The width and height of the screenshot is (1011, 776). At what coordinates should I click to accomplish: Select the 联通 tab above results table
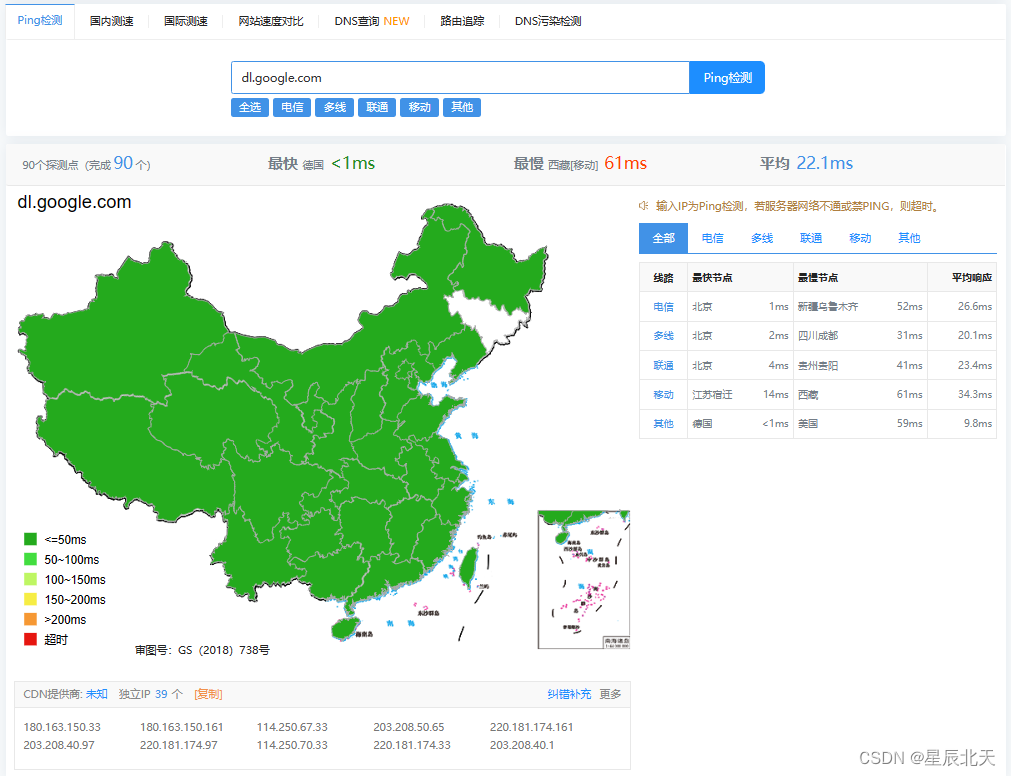810,238
